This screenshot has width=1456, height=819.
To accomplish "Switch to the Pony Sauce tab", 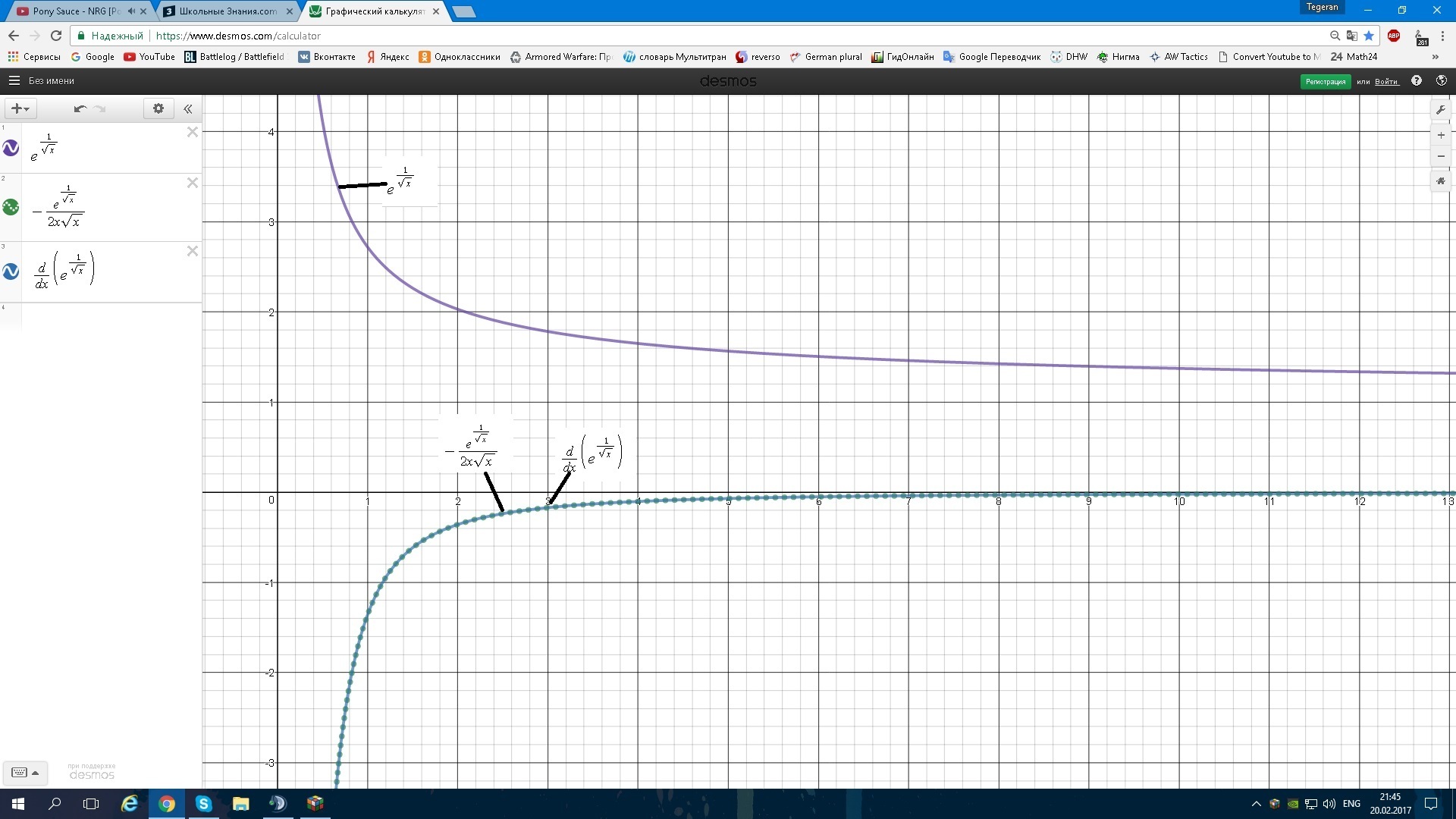I will click(76, 11).
